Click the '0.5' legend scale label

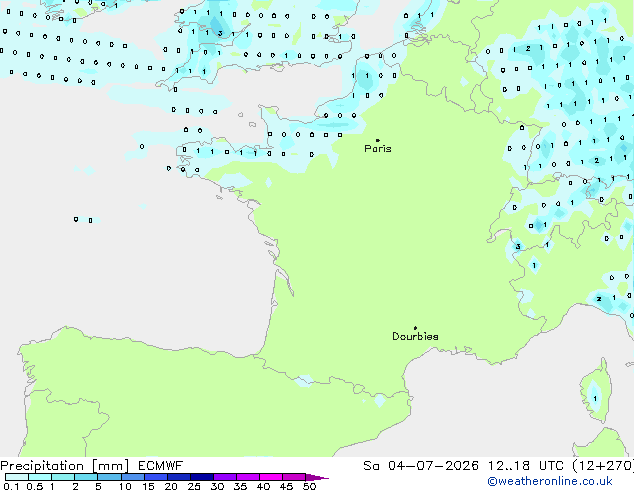(x=35, y=486)
